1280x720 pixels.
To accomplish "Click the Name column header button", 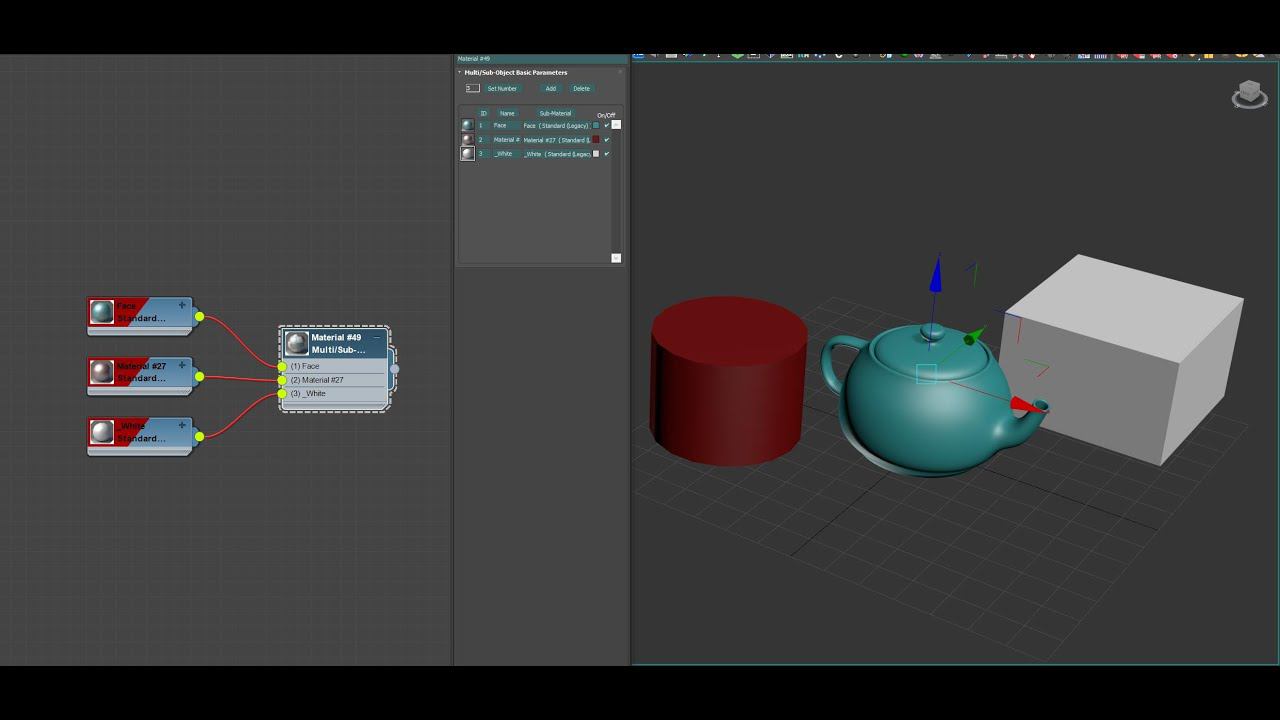I will coord(507,113).
